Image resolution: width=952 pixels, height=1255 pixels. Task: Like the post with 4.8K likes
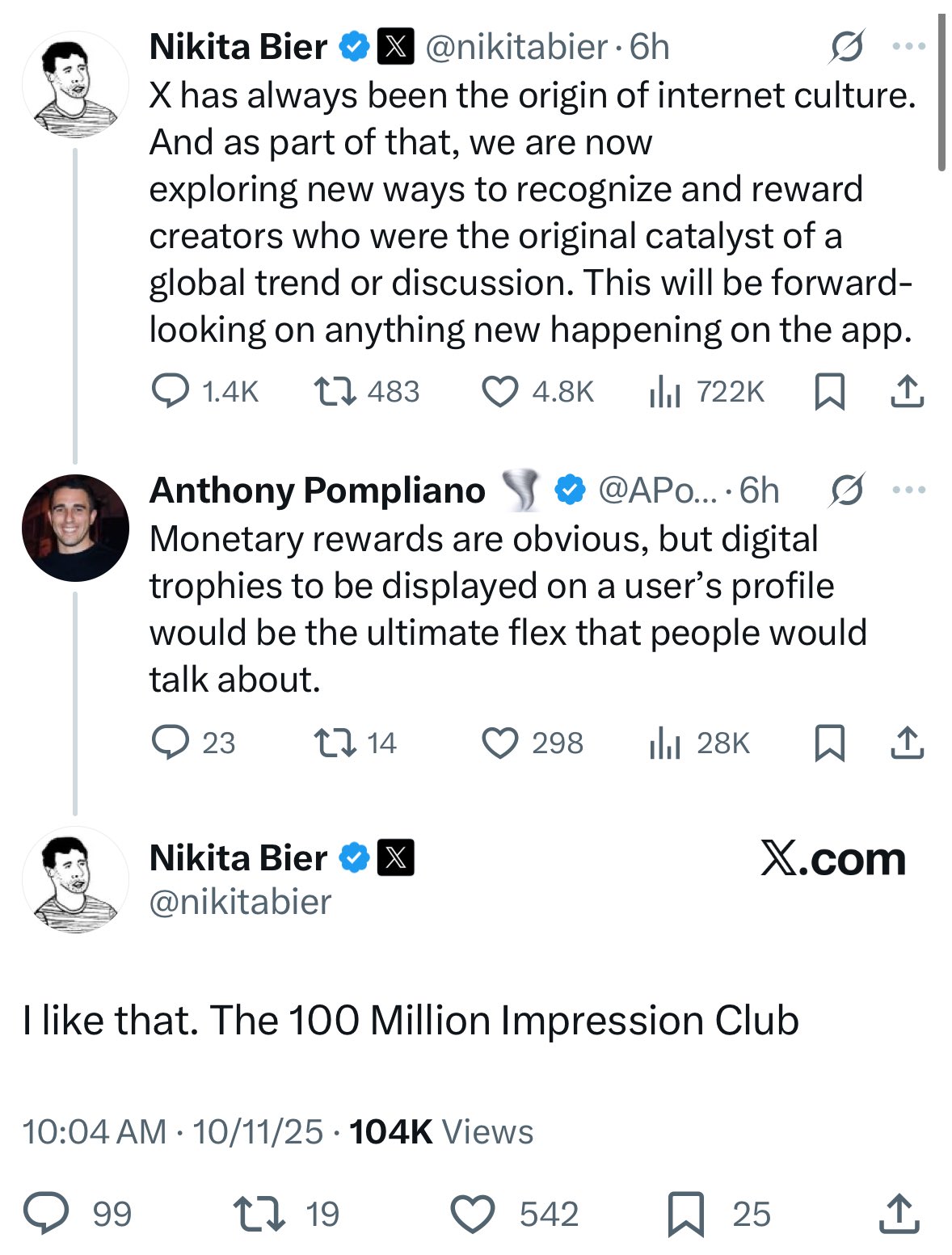coord(499,392)
